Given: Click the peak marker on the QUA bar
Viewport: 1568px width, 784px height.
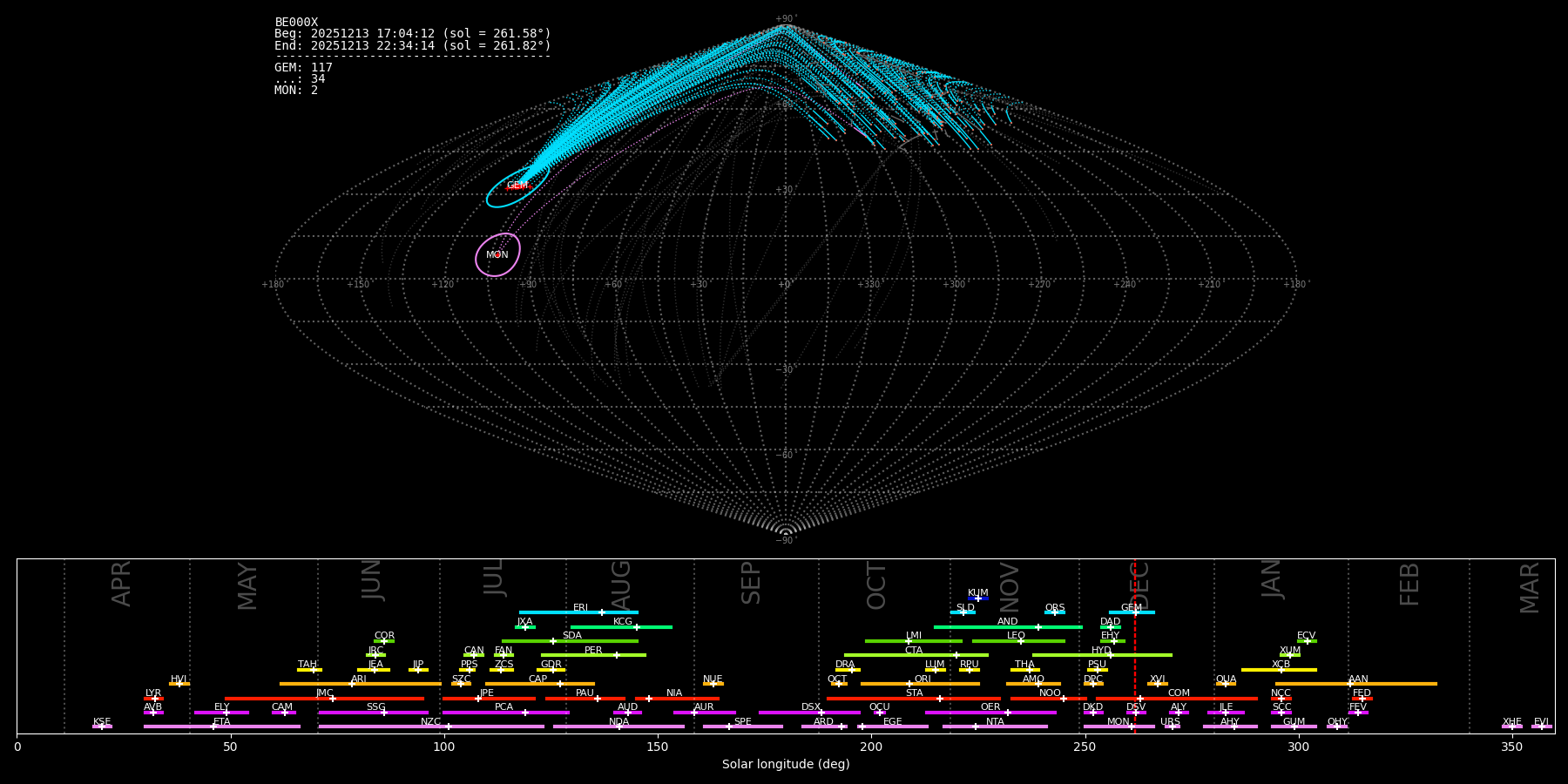Looking at the screenshot, I should [x=1226, y=684].
